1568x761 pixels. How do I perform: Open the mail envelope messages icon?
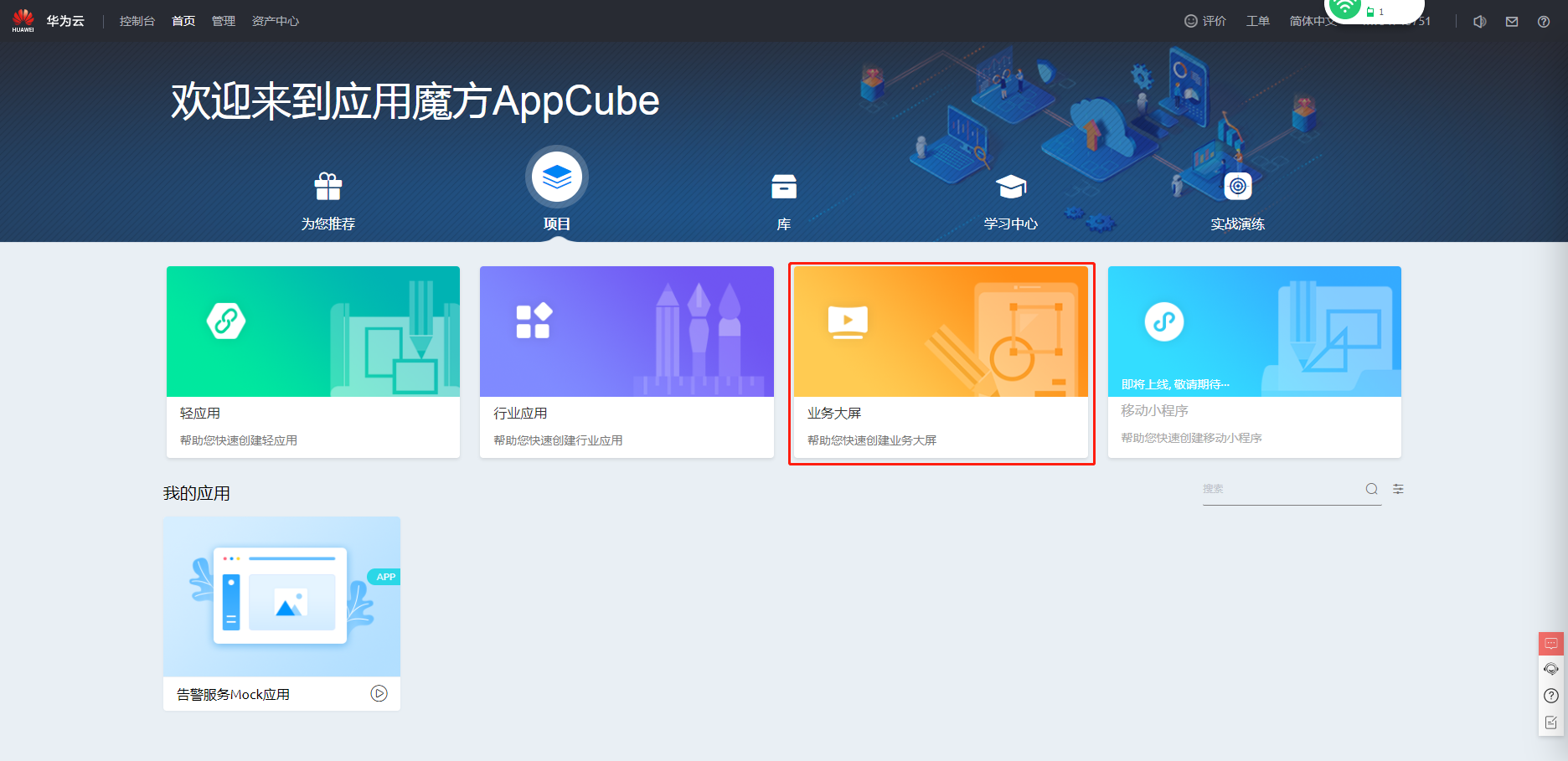click(1512, 22)
